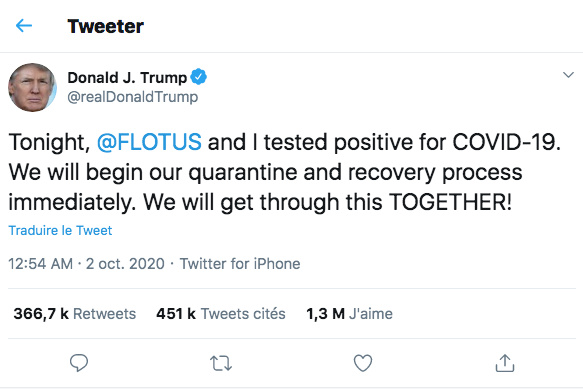Open the @FLOTUS mention link
This screenshot has width=583, height=389.
coord(149,142)
